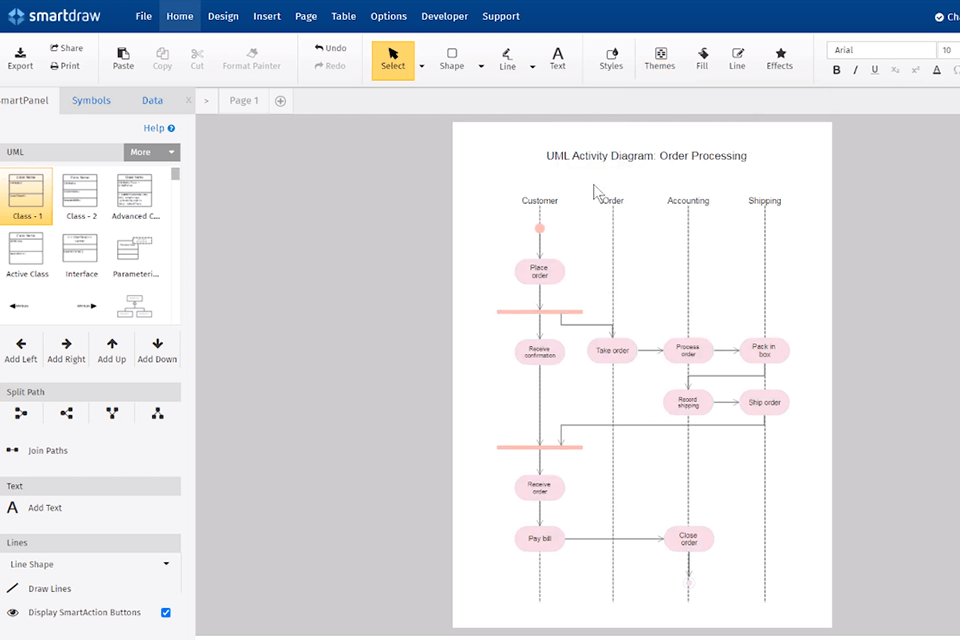Toggle bold text formatting
Screen dimensions: 960x640
pyautogui.click(x=837, y=70)
